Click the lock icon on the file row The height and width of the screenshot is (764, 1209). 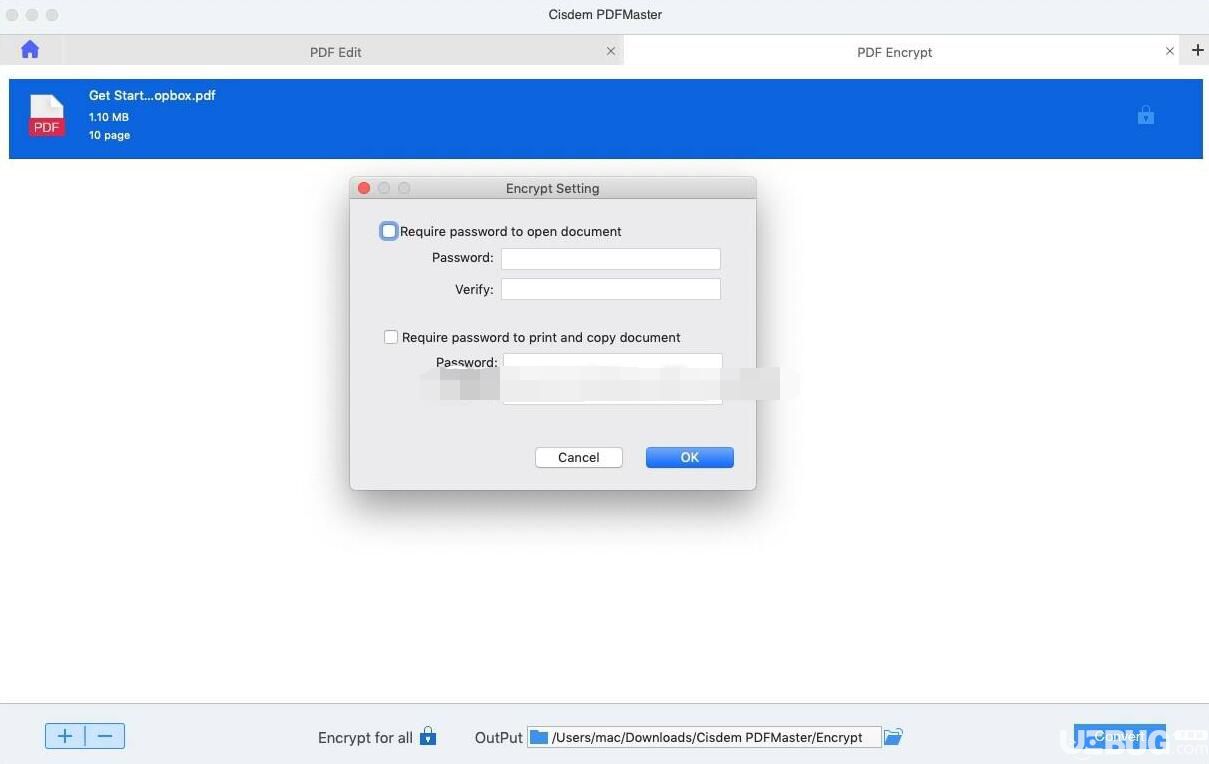(1146, 115)
